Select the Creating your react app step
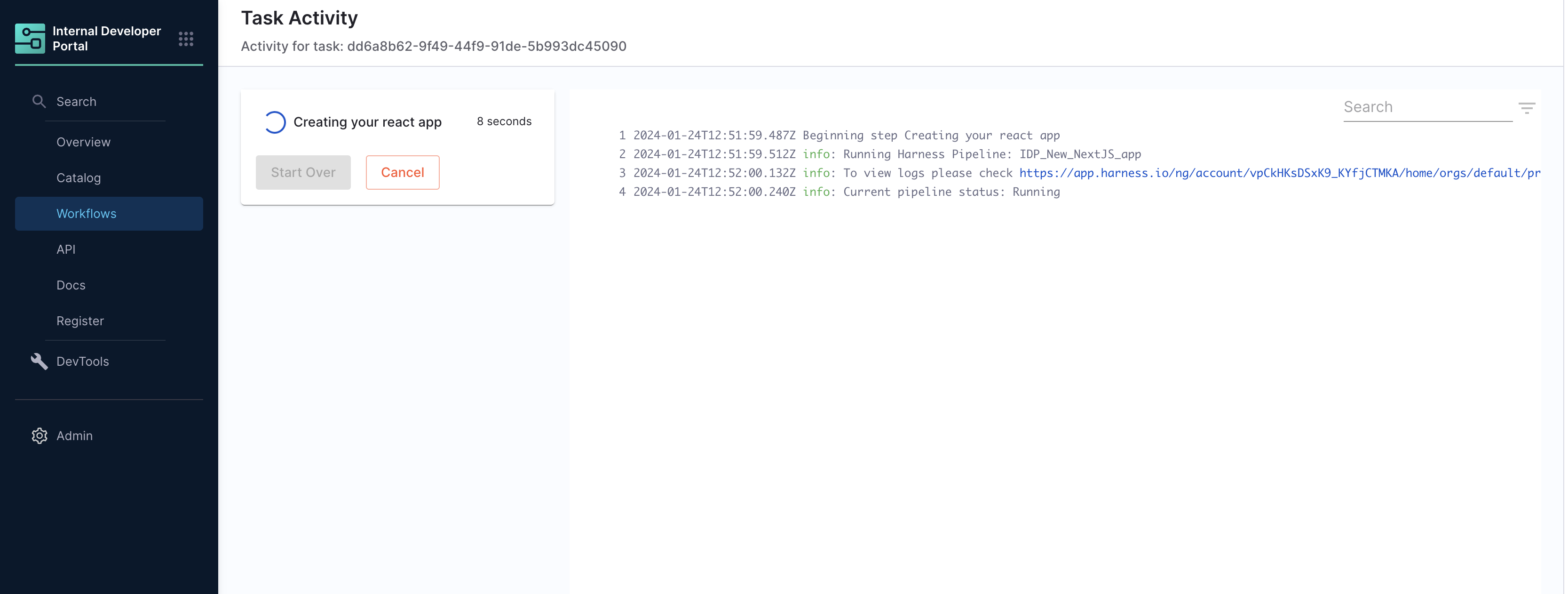The width and height of the screenshot is (1568, 594). 367,122
